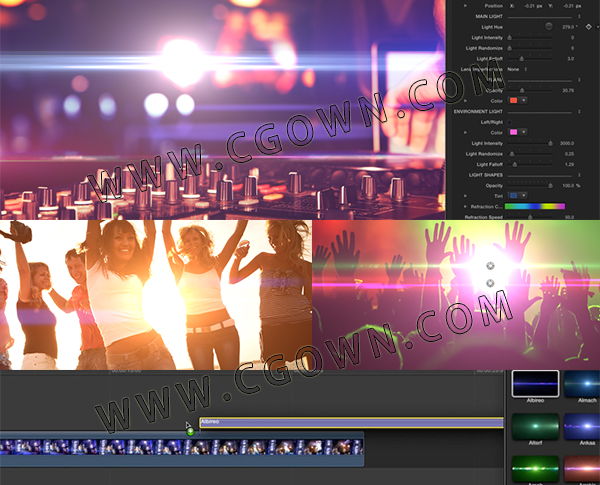This screenshot has height=485, width=600.
Task: Select the video filmstrip clip in timeline
Action: pyautogui.click(x=182, y=449)
